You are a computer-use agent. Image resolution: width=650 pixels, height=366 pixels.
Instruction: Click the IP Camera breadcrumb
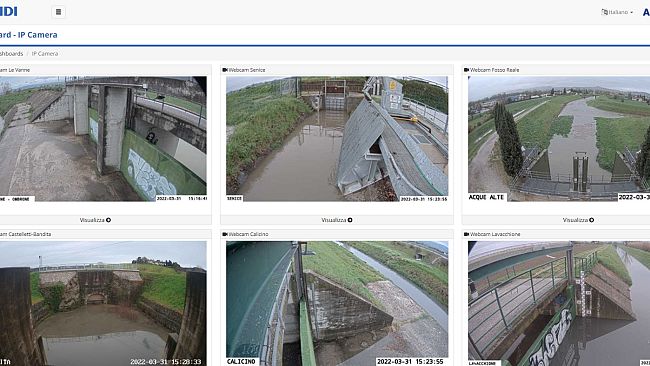click(x=45, y=54)
